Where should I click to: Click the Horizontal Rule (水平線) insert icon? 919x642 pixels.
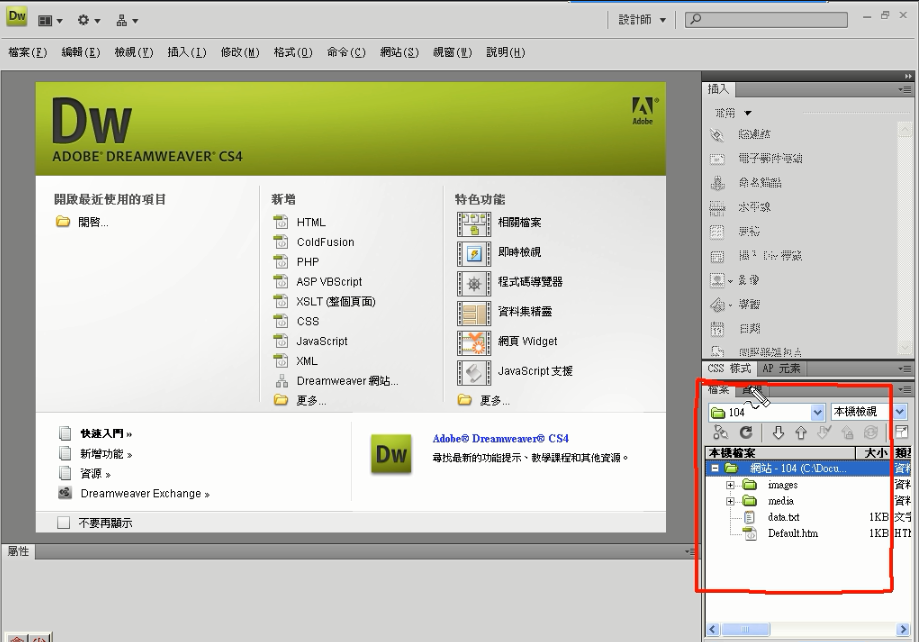pyautogui.click(x=717, y=207)
